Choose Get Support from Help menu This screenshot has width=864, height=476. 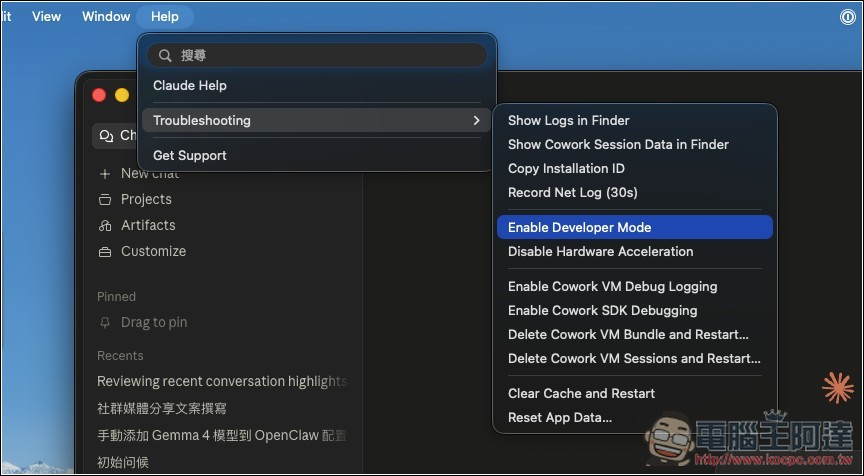(x=190, y=155)
